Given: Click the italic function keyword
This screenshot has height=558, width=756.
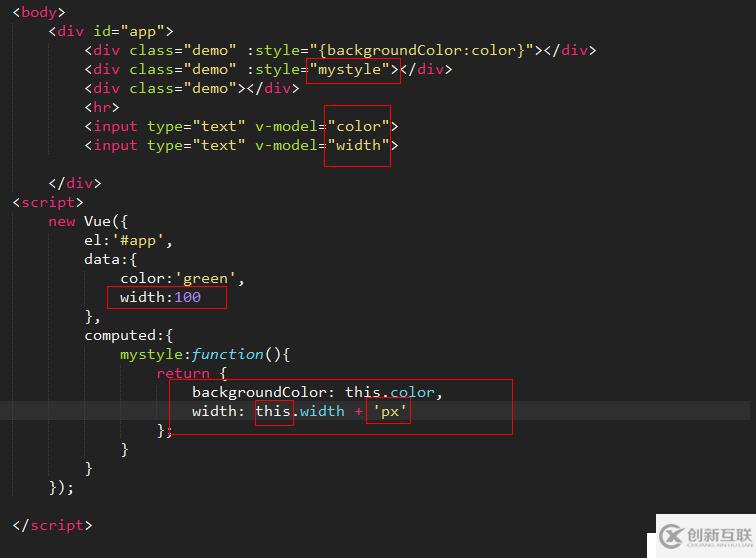Looking at the screenshot, I should (228, 354).
